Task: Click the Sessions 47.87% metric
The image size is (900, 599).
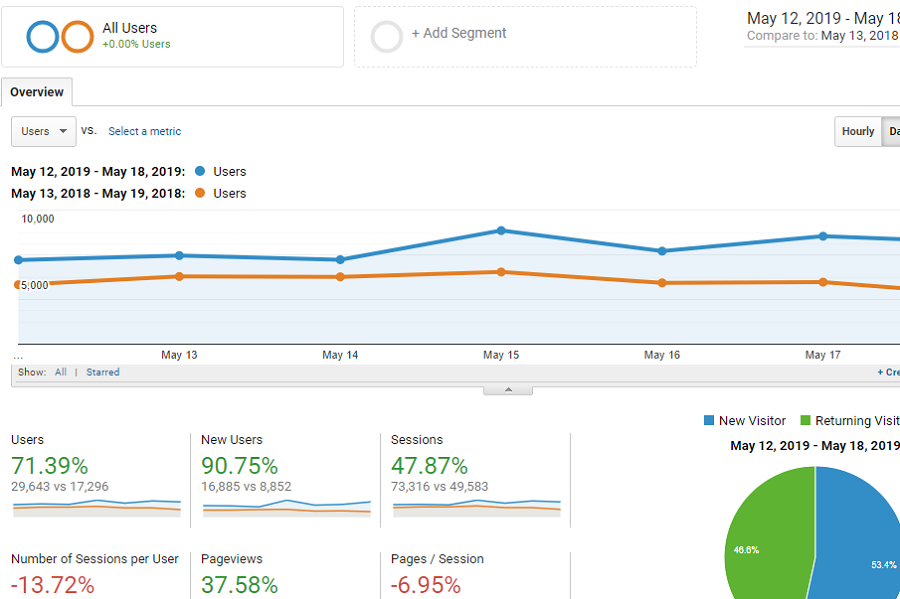Action: click(429, 465)
